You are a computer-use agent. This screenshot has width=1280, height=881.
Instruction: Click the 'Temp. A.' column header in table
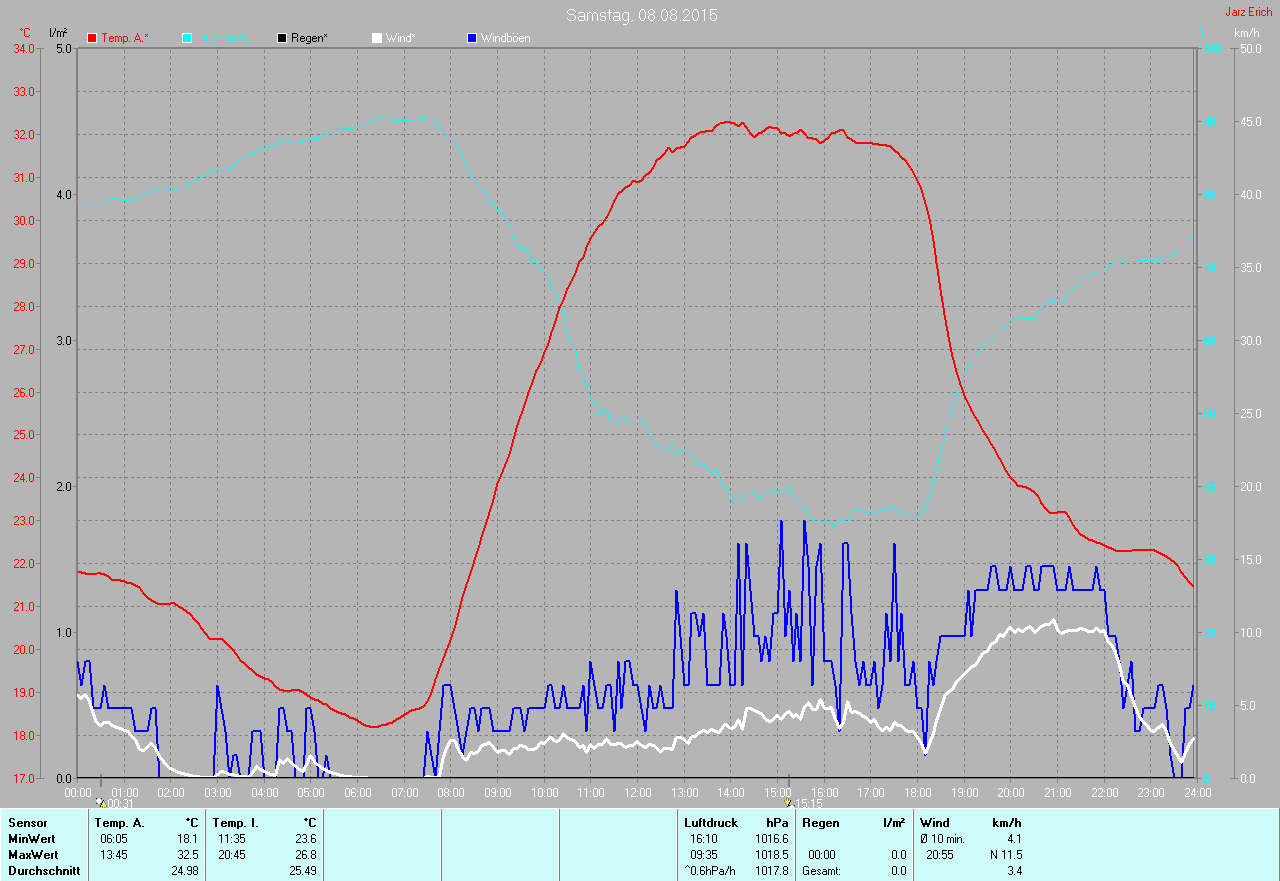click(119, 823)
